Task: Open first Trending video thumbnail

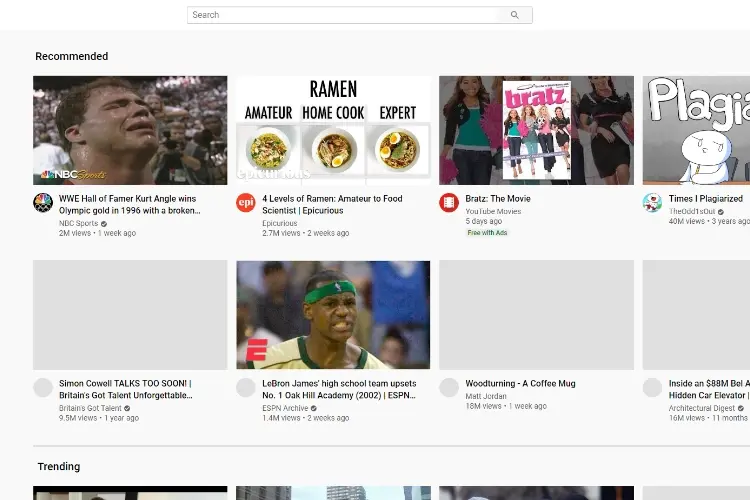Action: [130, 493]
